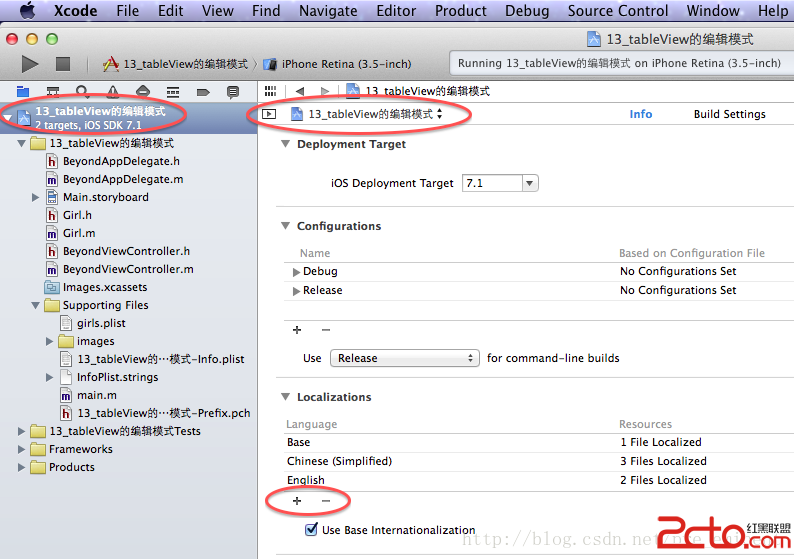Open the Debug navigator icon
794x559 pixels.
(173, 92)
